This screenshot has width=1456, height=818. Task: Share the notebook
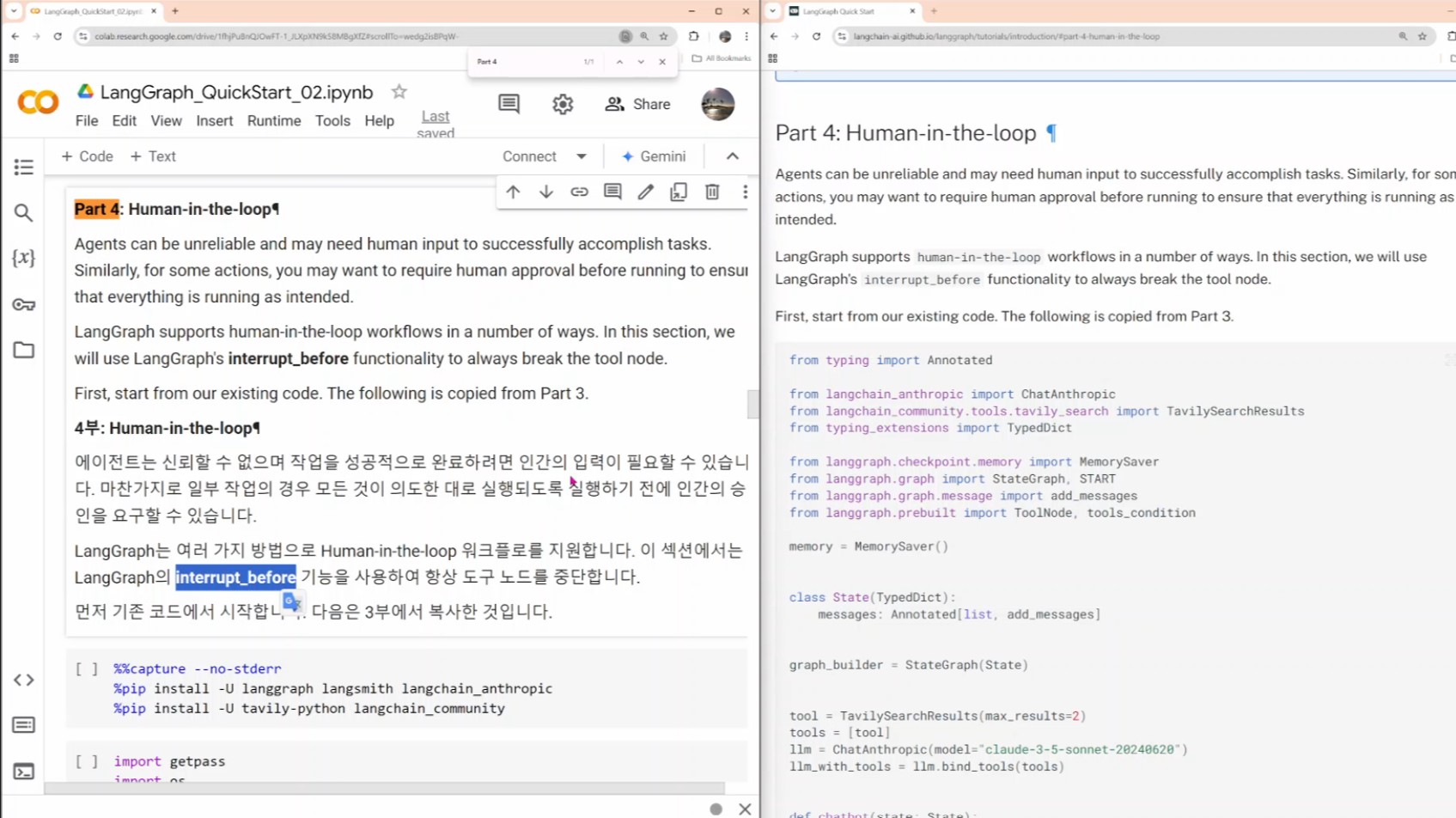(x=637, y=104)
